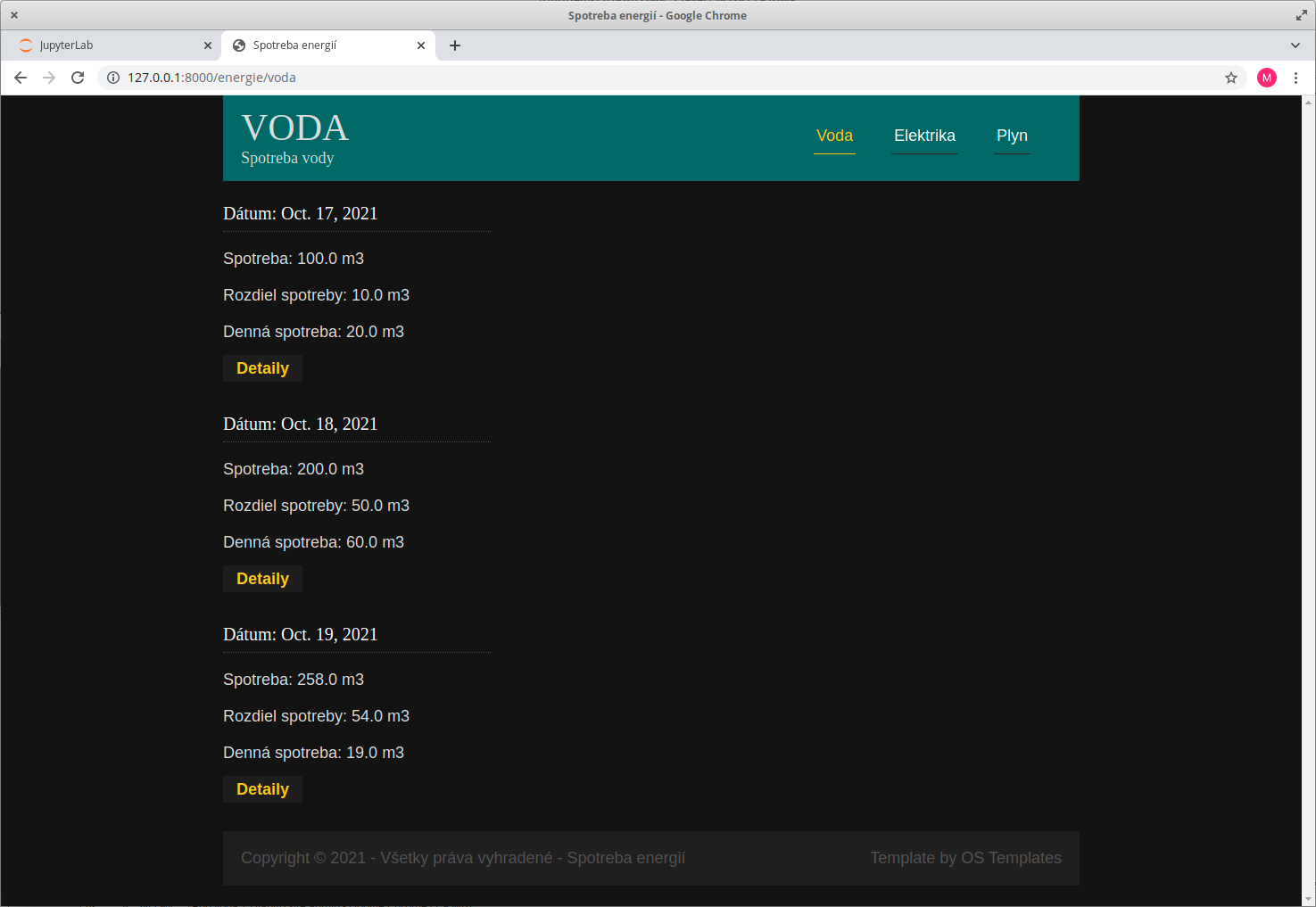1316x907 pixels.
Task: Select the Elektrika navigation item
Action: coord(924,136)
